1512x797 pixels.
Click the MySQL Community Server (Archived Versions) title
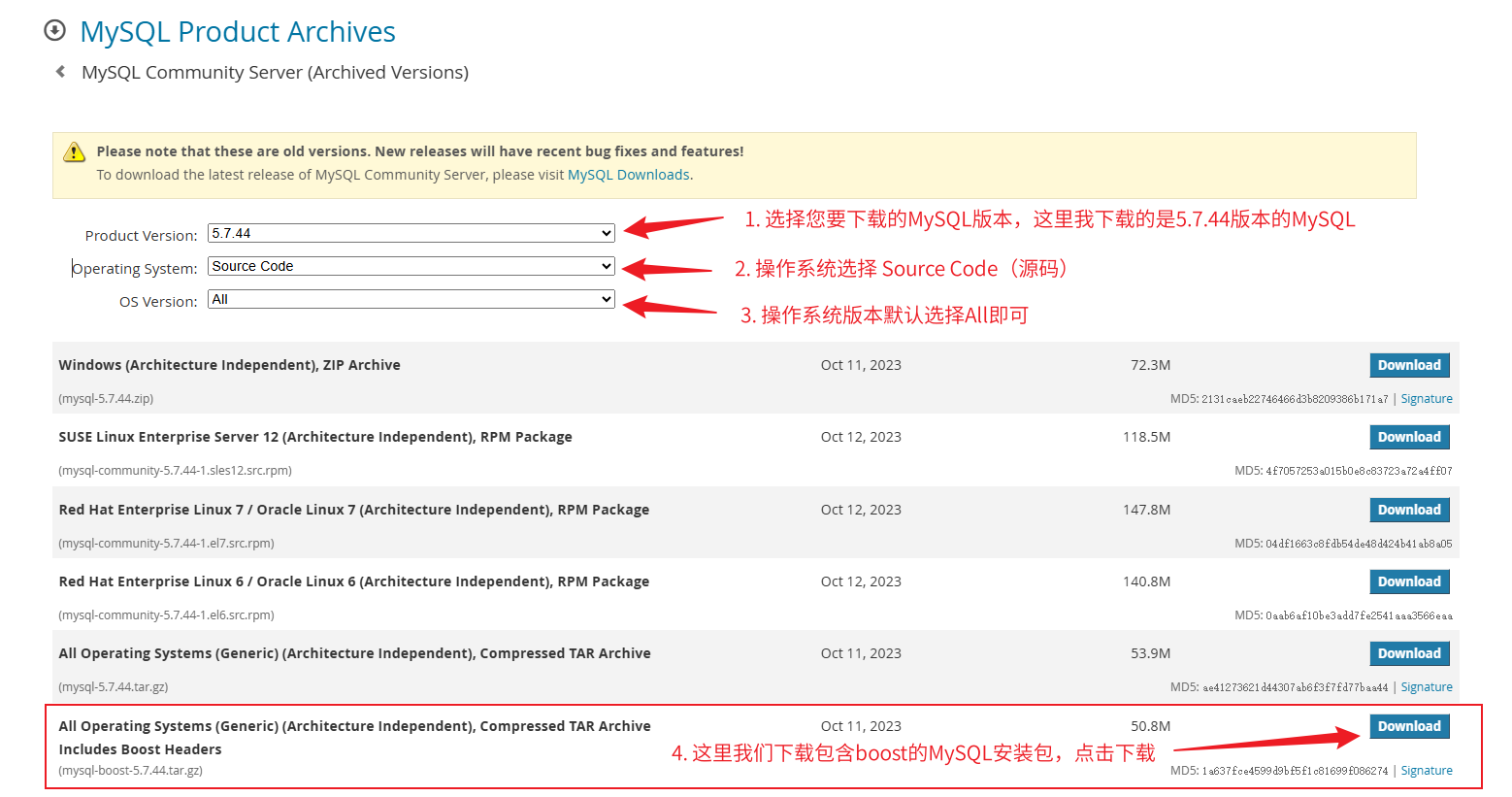click(x=275, y=73)
